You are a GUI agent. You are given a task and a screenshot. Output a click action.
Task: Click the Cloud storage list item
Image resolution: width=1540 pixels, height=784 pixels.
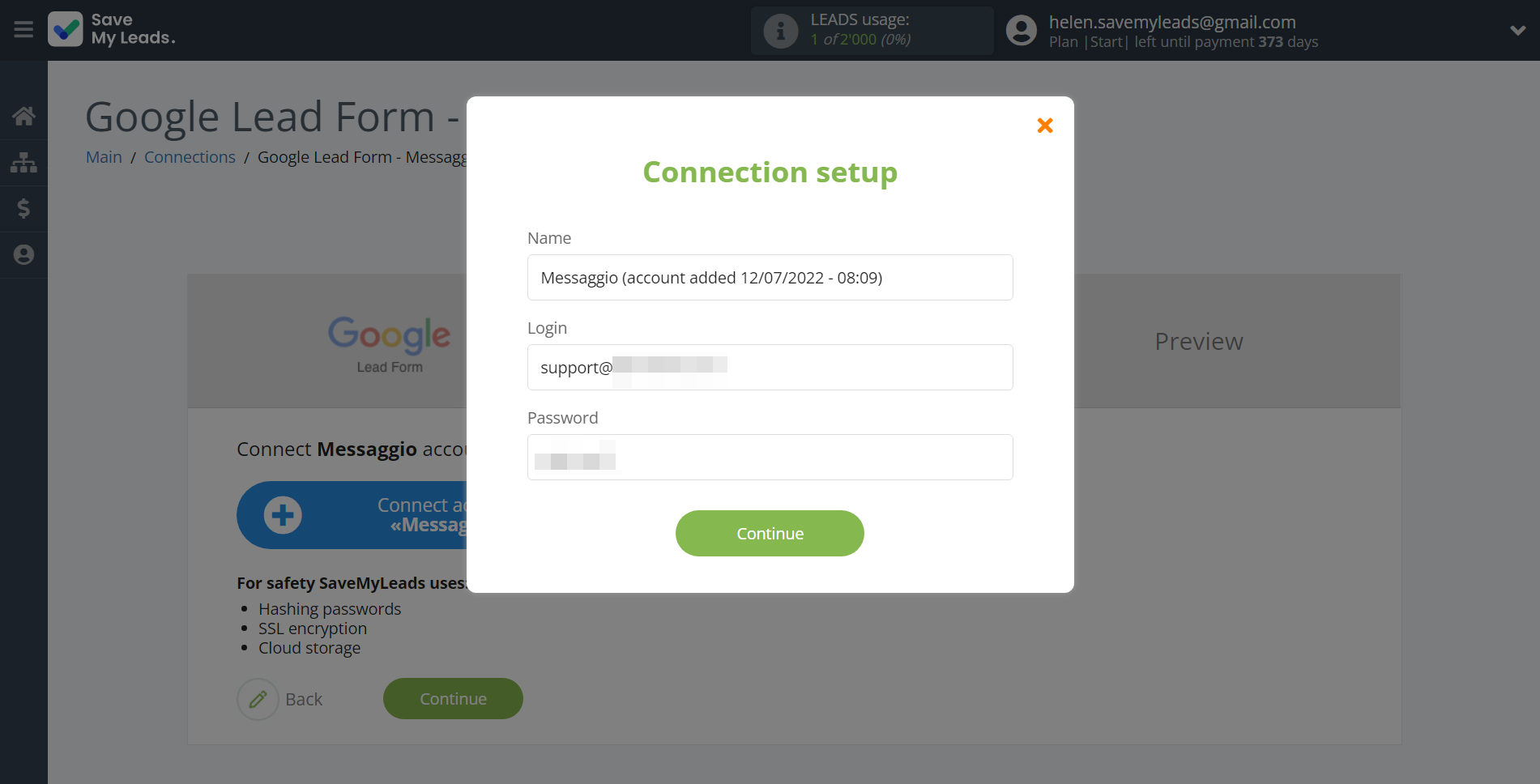309,648
